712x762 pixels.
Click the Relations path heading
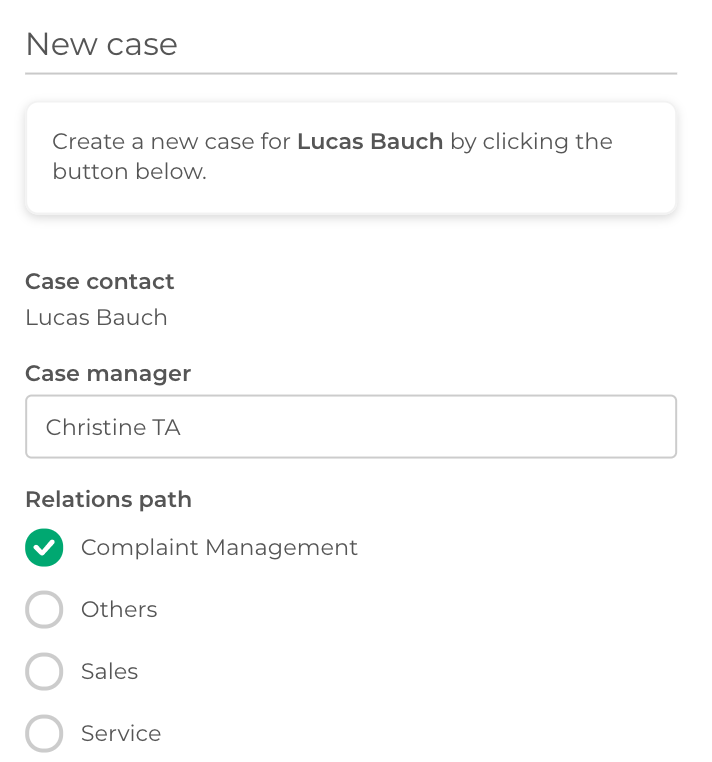pyautogui.click(x=108, y=500)
